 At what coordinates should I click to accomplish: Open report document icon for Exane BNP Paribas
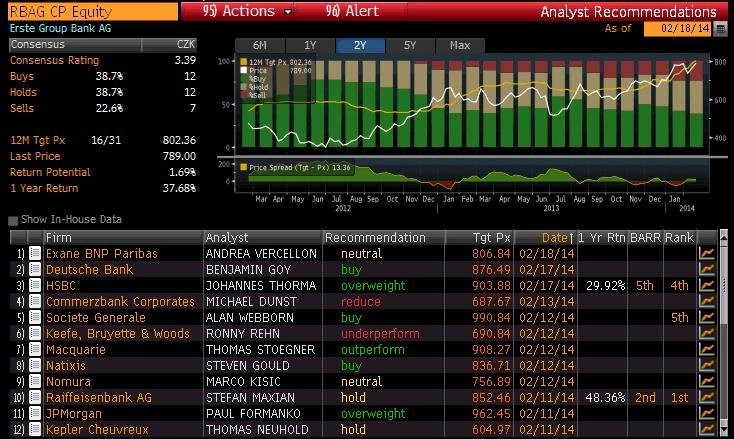tap(35, 253)
